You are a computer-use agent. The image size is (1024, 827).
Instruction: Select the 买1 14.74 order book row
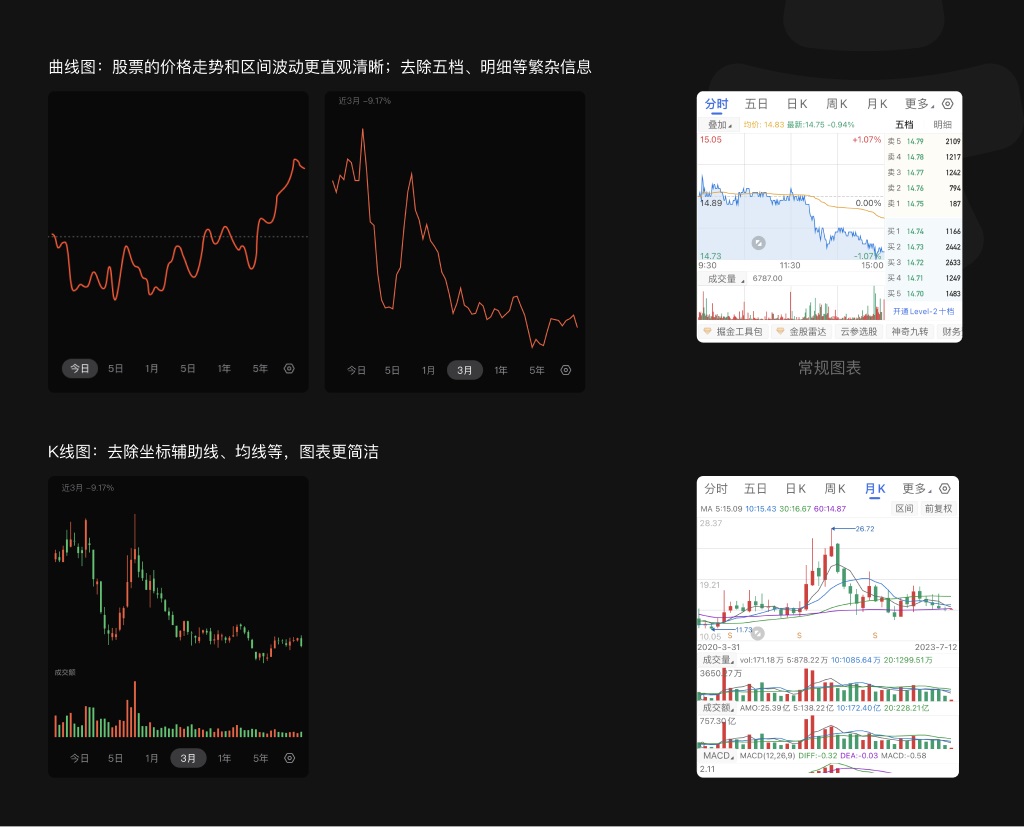[x=923, y=231]
